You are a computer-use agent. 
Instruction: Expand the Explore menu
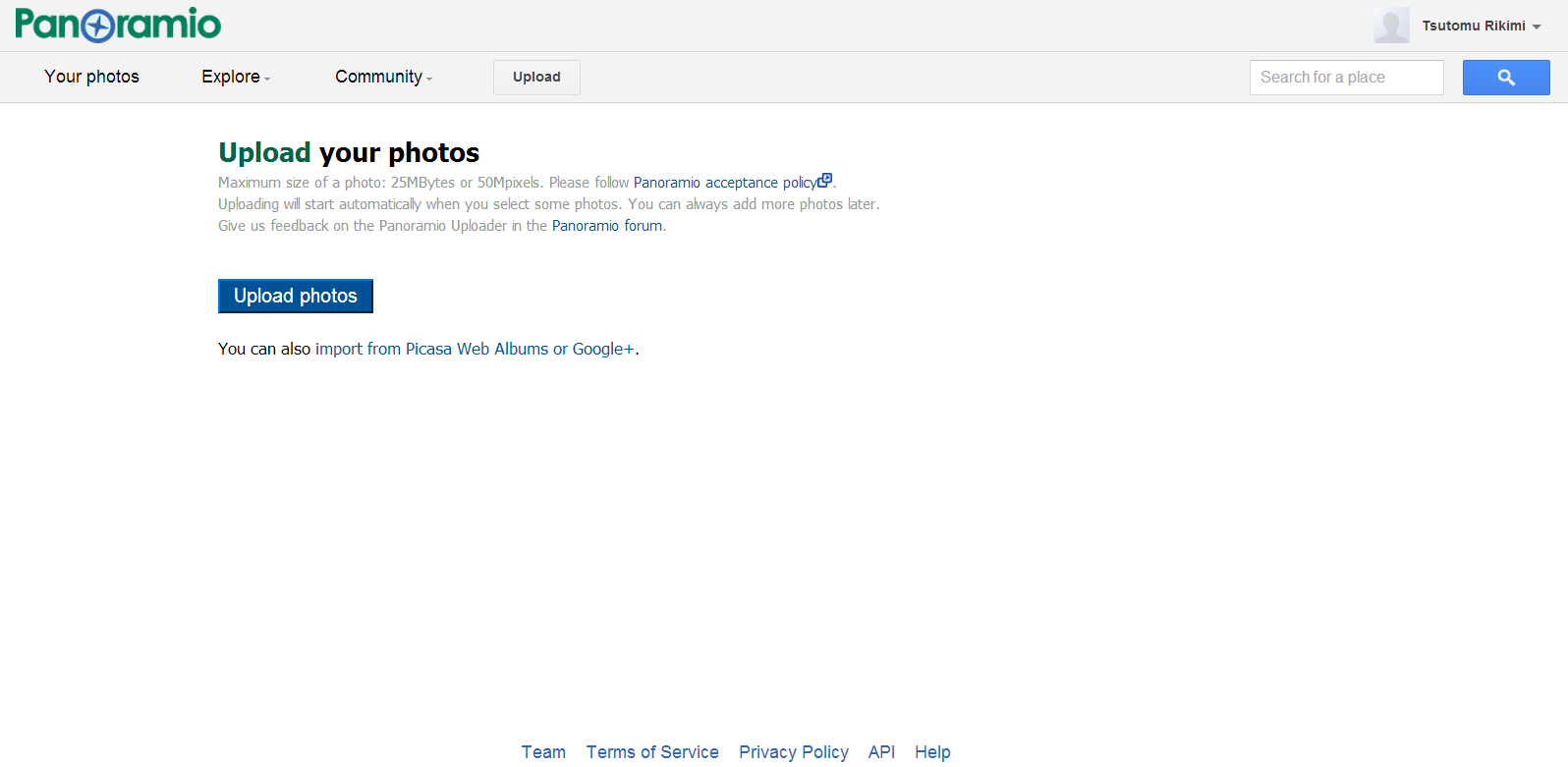[236, 77]
